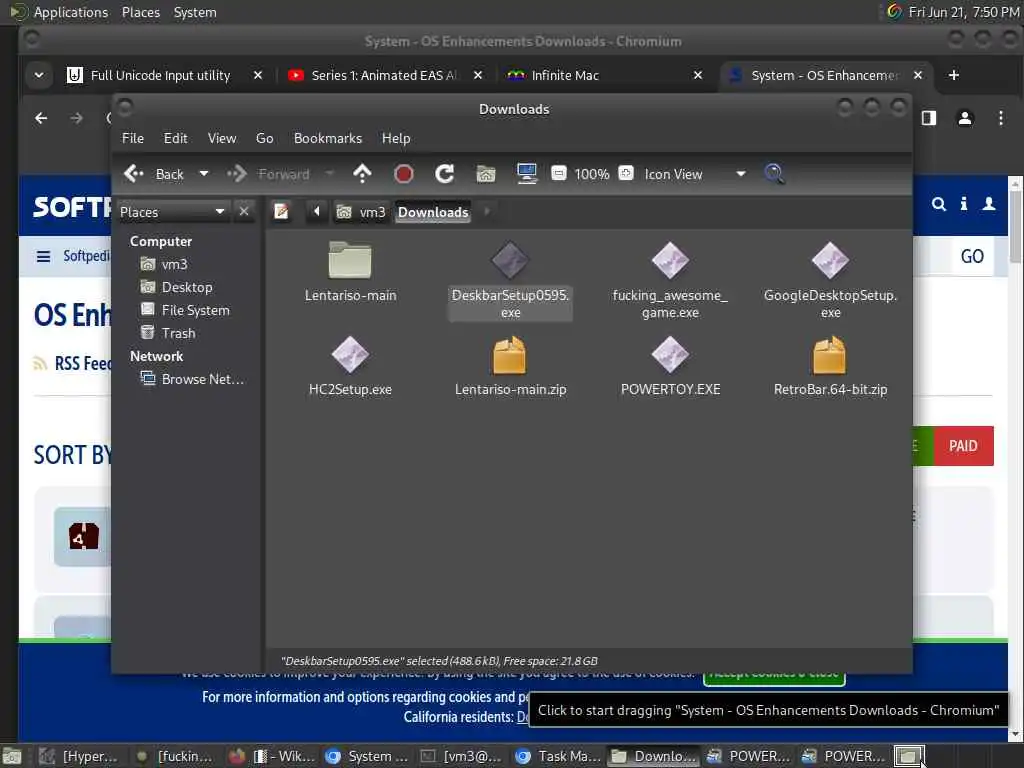Viewport: 1024px width, 768px height.
Task: Select File System in the sidebar
Action: tap(185, 310)
